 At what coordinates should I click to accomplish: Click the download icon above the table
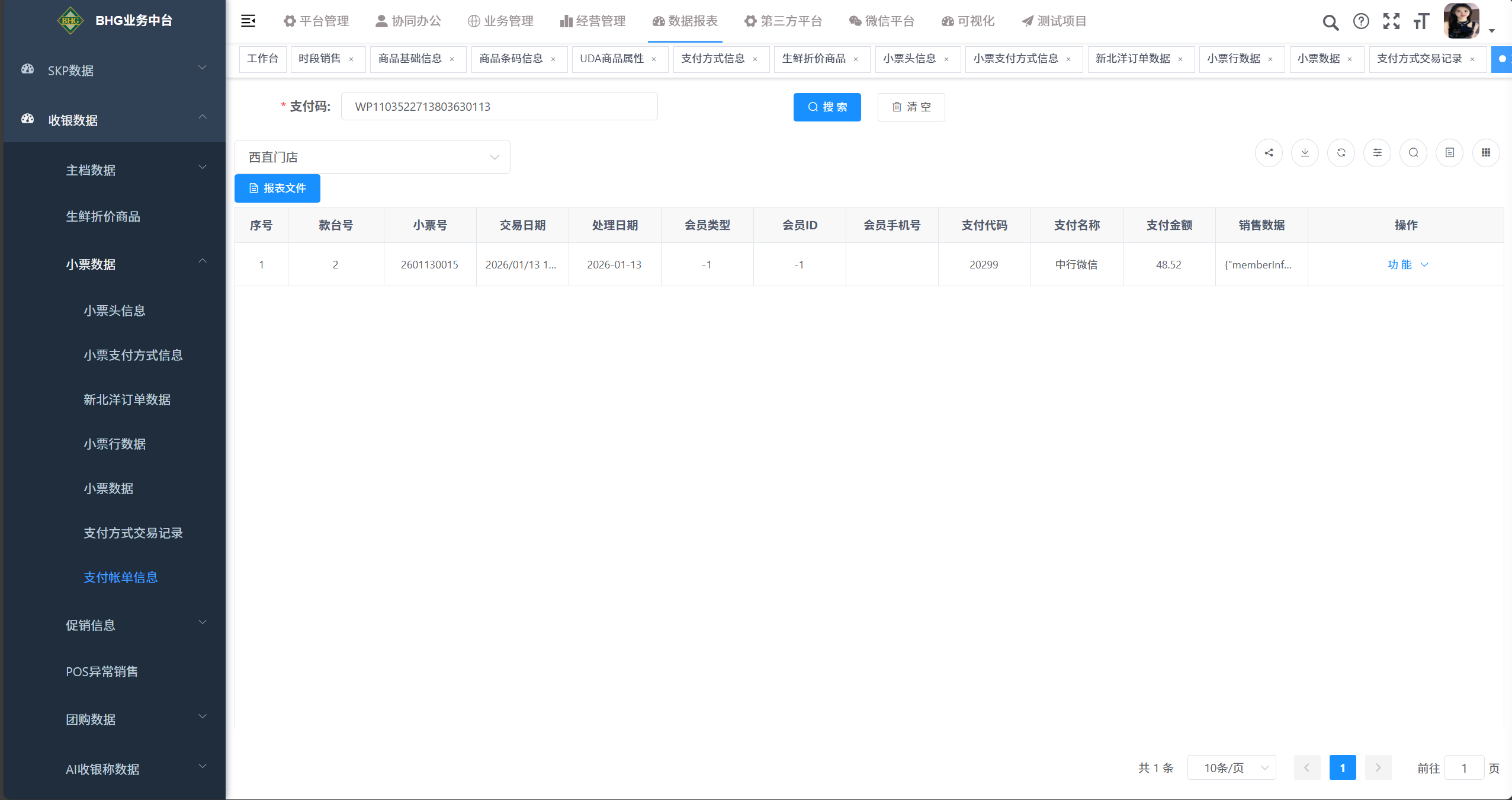(1305, 153)
